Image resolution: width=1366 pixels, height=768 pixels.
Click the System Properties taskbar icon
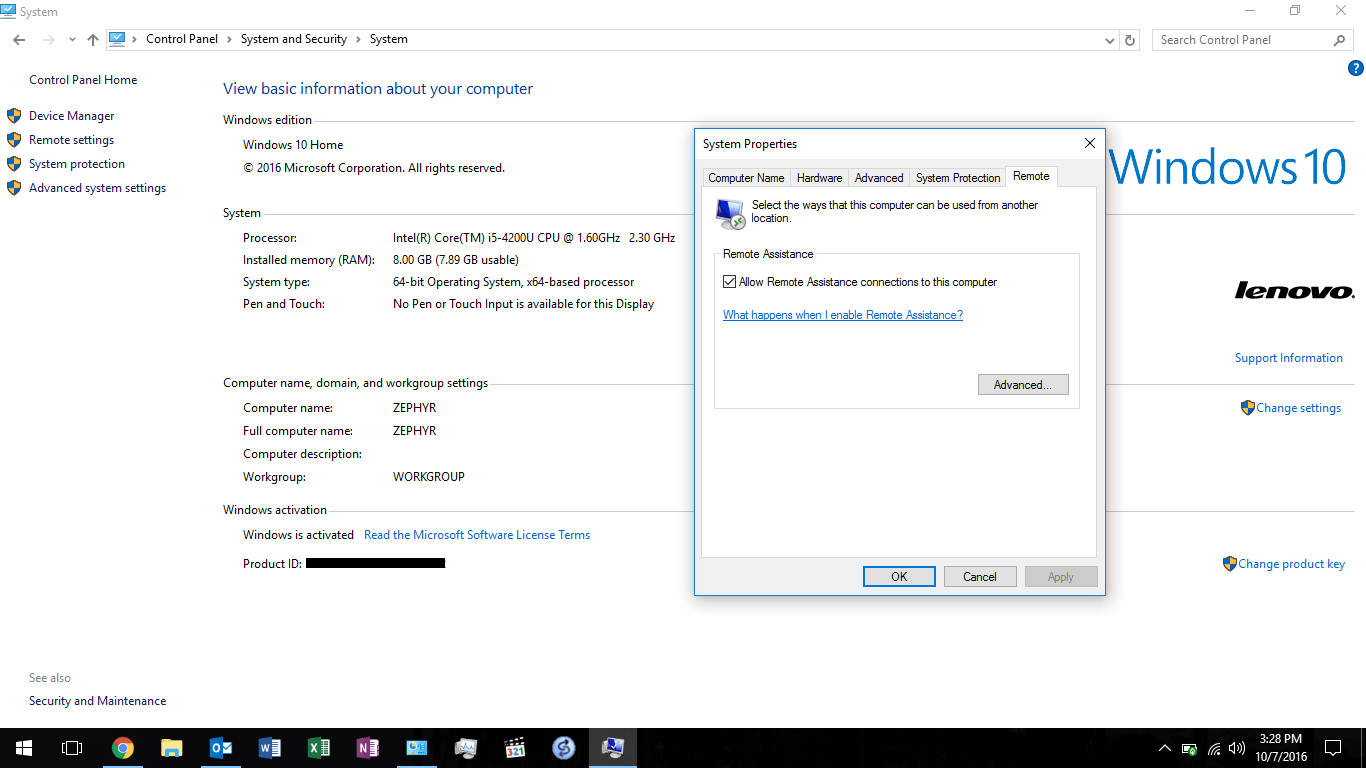coord(613,748)
